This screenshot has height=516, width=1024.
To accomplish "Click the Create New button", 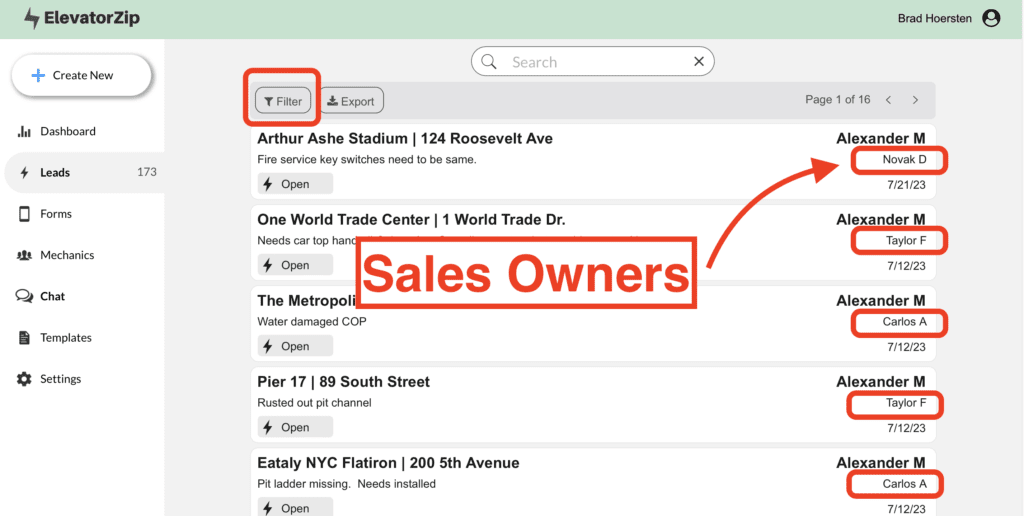I will click(x=82, y=75).
